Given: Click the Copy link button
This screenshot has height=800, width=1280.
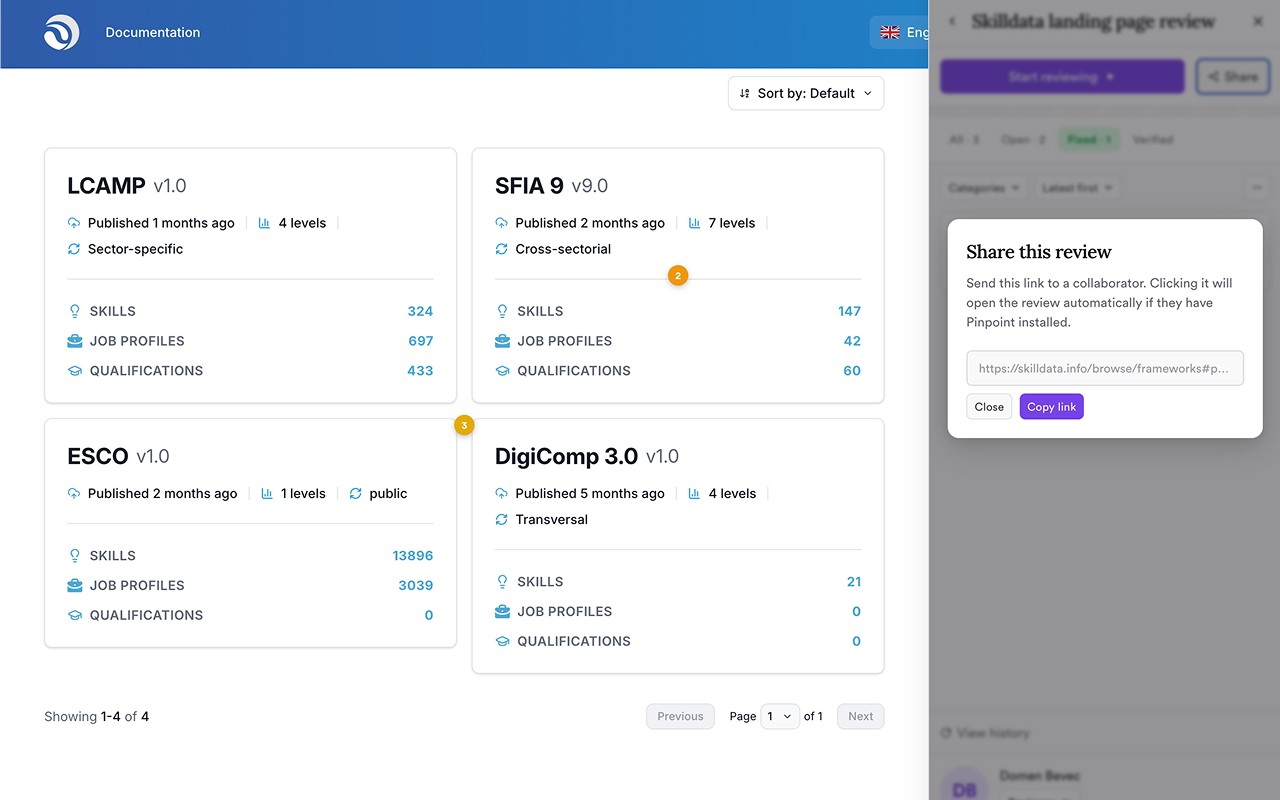Looking at the screenshot, I should (x=1052, y=407).
